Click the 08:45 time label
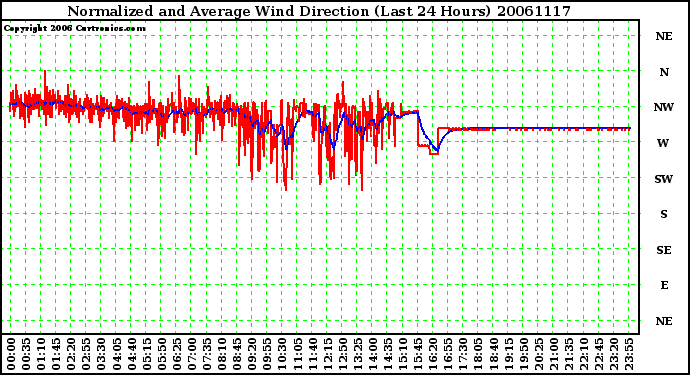 [237, 354]
